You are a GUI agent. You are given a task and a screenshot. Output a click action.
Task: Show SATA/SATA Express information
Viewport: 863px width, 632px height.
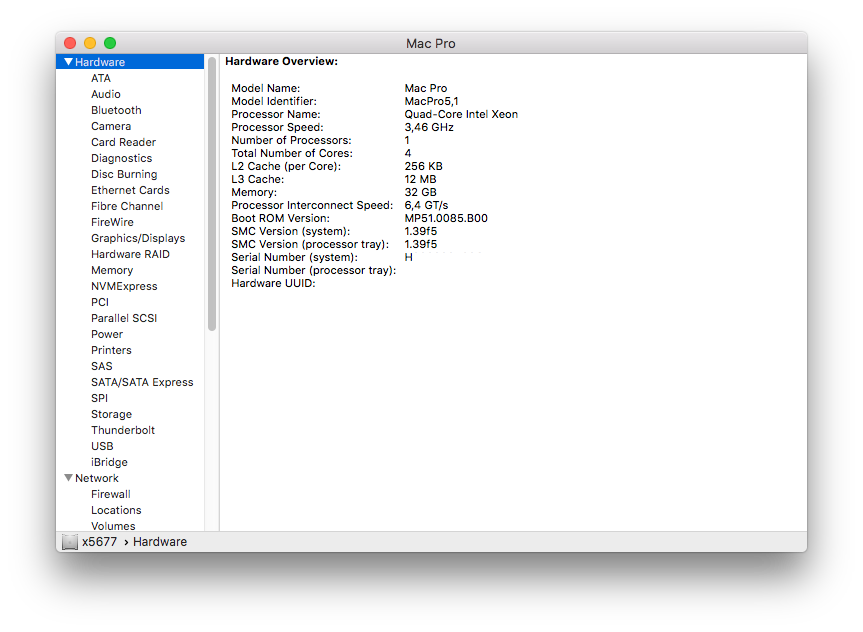pos(142,382)
